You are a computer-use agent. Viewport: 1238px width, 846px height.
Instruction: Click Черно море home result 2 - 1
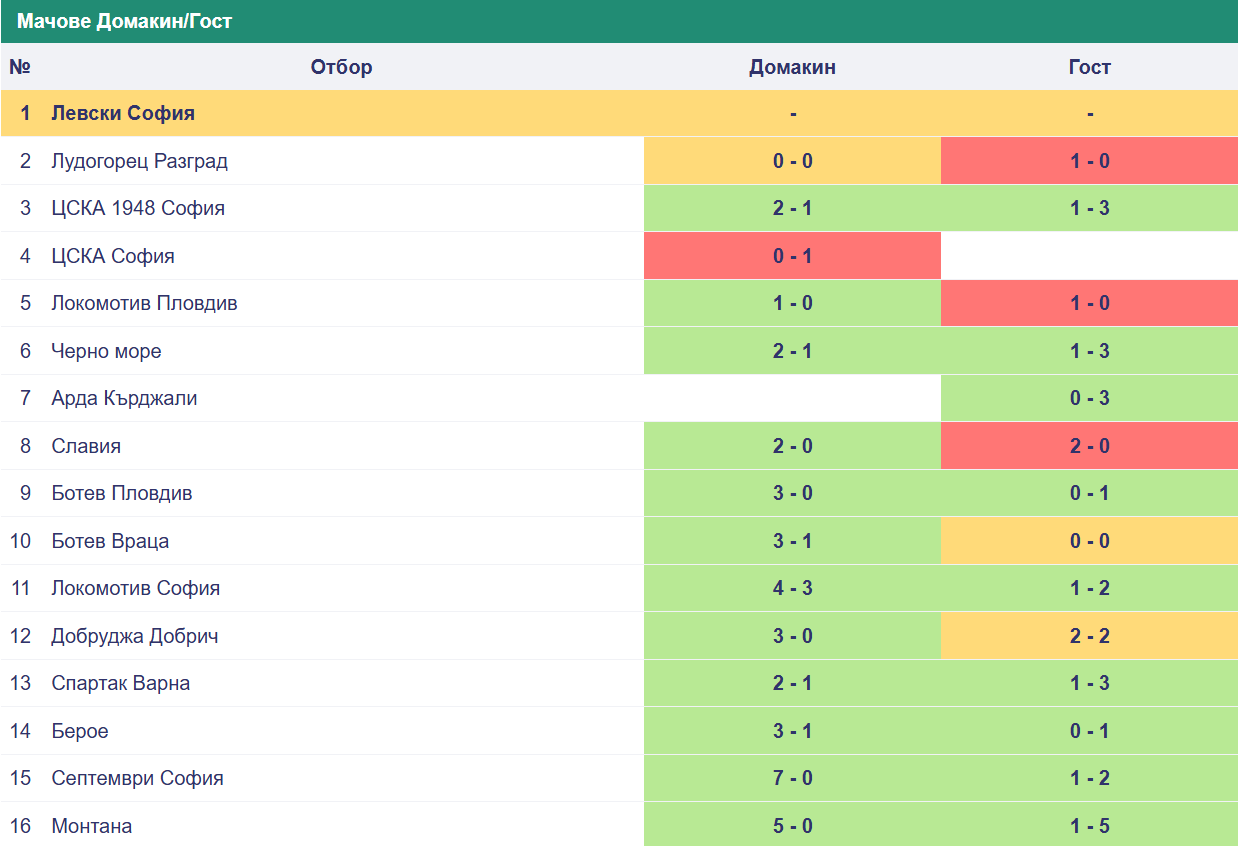792,351
